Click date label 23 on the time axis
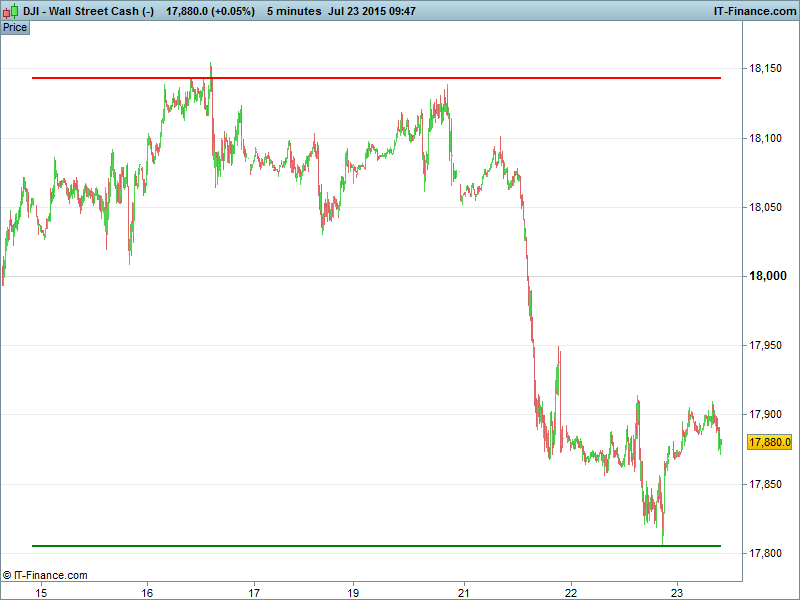800x600 pixels. click(677, 592)
